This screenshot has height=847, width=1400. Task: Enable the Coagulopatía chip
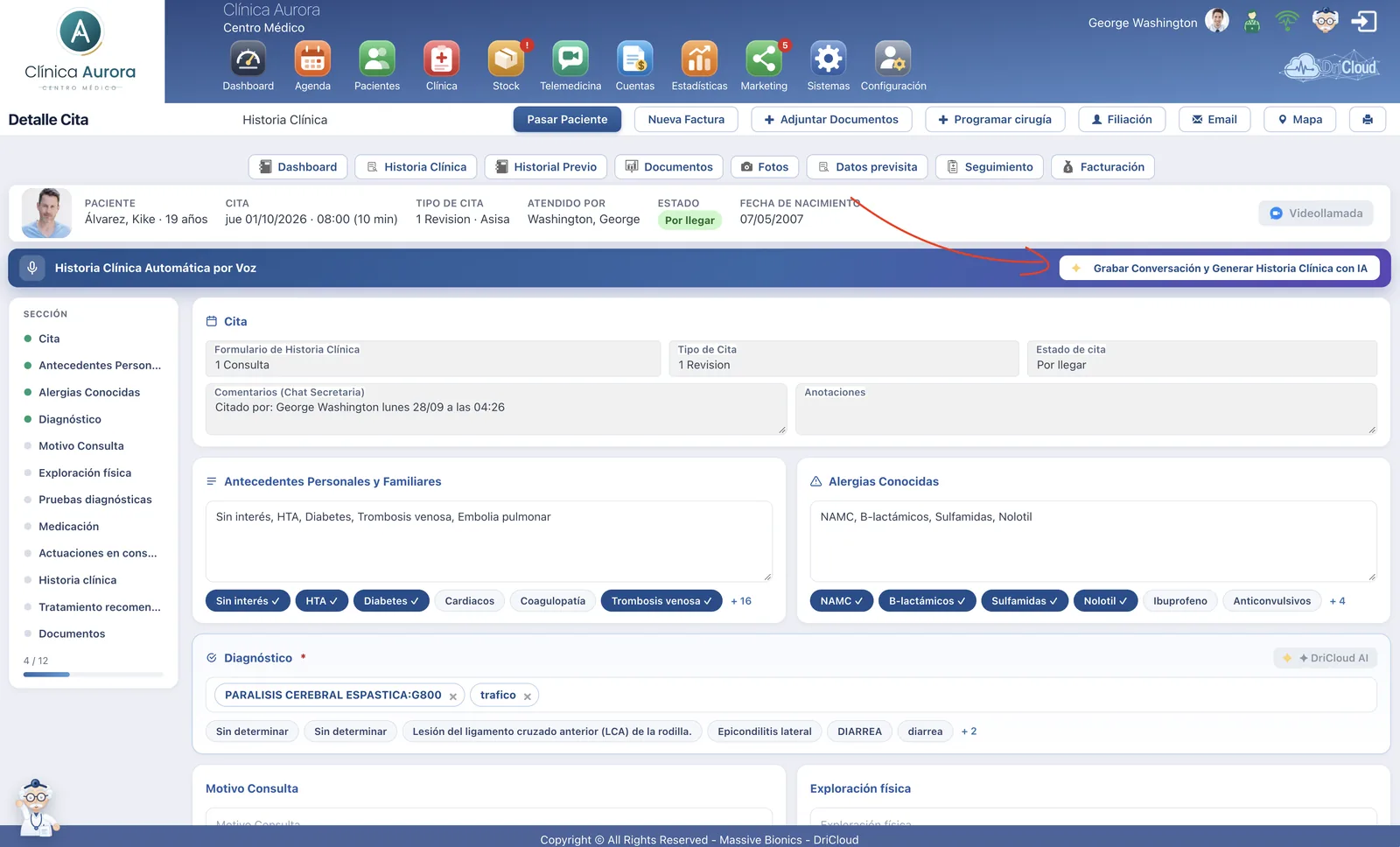[x=553, y=601]
